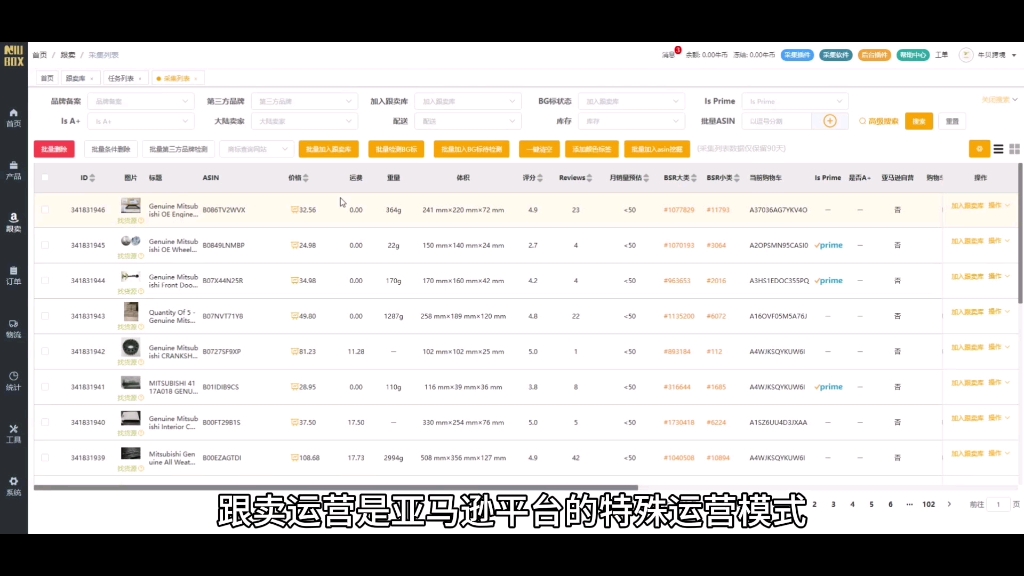Close the 任务列表 tab
1024x576 pixels.
140,79
